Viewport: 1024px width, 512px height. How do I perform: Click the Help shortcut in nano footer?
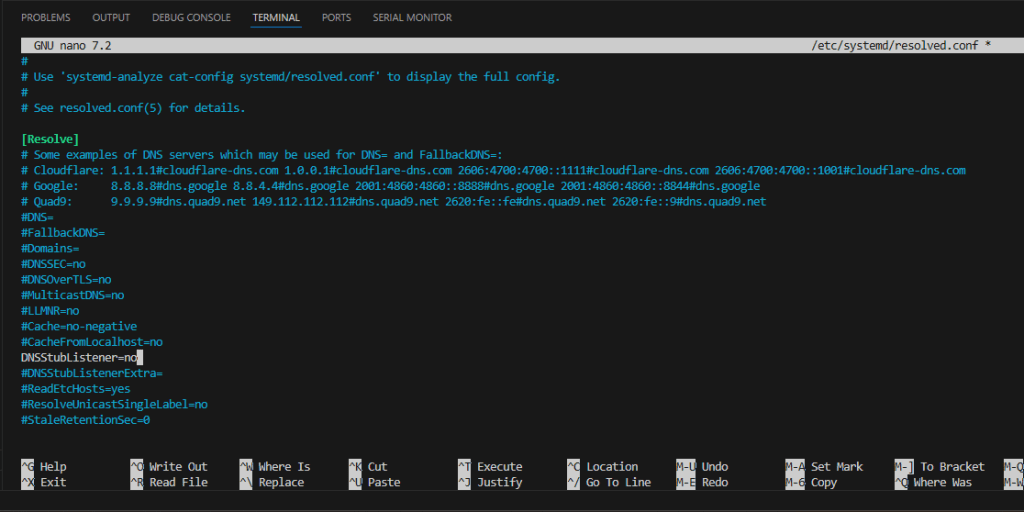click(53, 467)
